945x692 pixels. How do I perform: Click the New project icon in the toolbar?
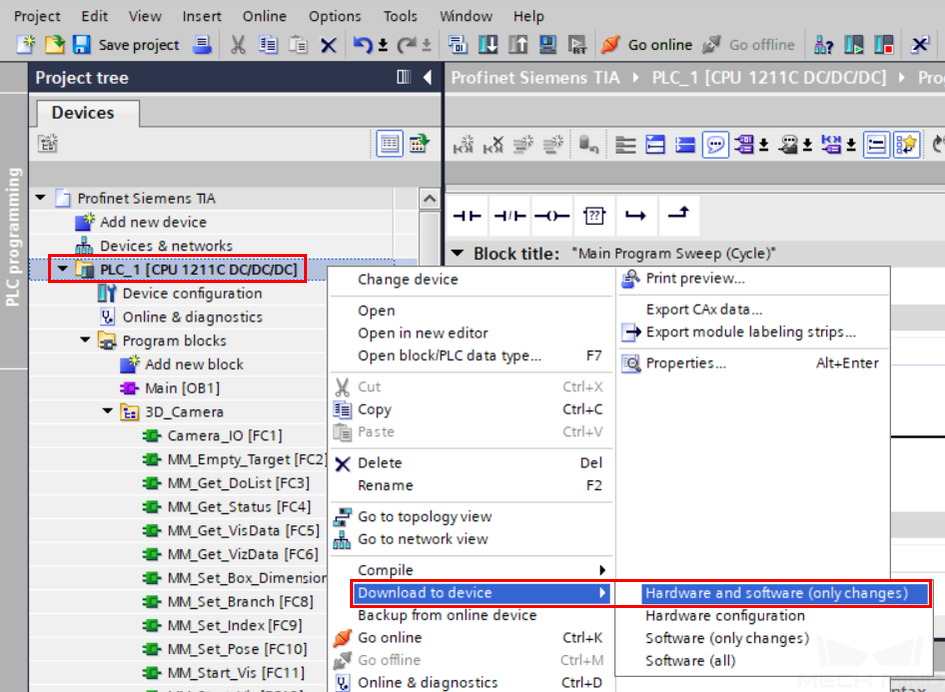(25, 45)
